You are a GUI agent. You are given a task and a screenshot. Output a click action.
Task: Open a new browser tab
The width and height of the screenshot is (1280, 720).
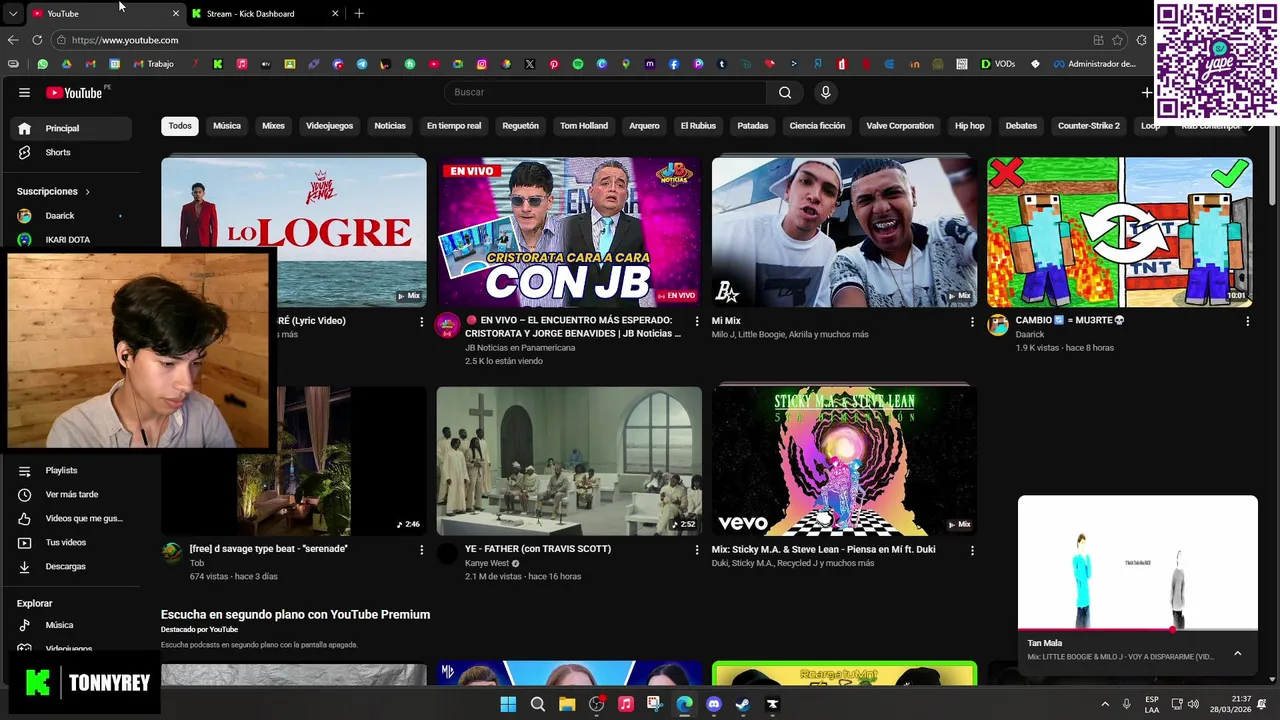coord(359,13)
